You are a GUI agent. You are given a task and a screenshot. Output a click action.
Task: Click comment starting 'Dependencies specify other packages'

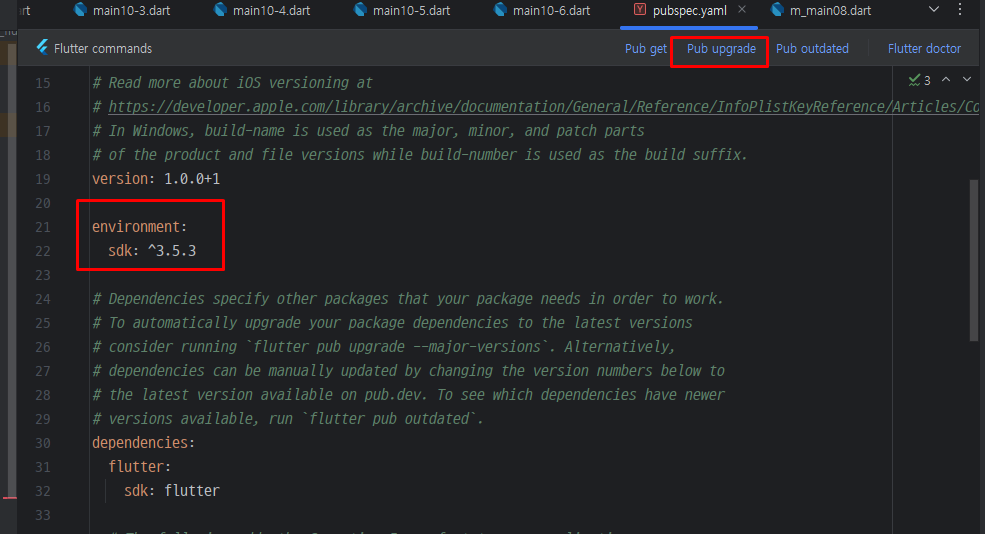[x=408, y=299]
